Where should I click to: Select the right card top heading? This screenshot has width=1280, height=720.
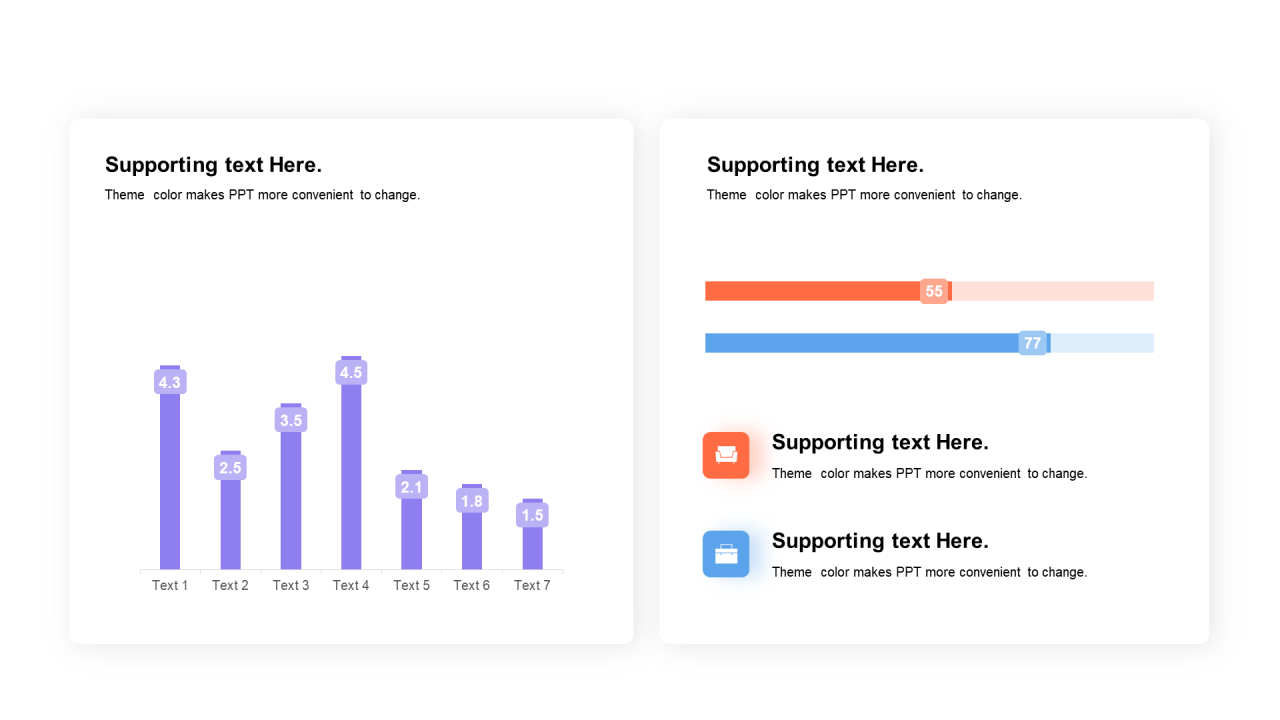(815, 165)
